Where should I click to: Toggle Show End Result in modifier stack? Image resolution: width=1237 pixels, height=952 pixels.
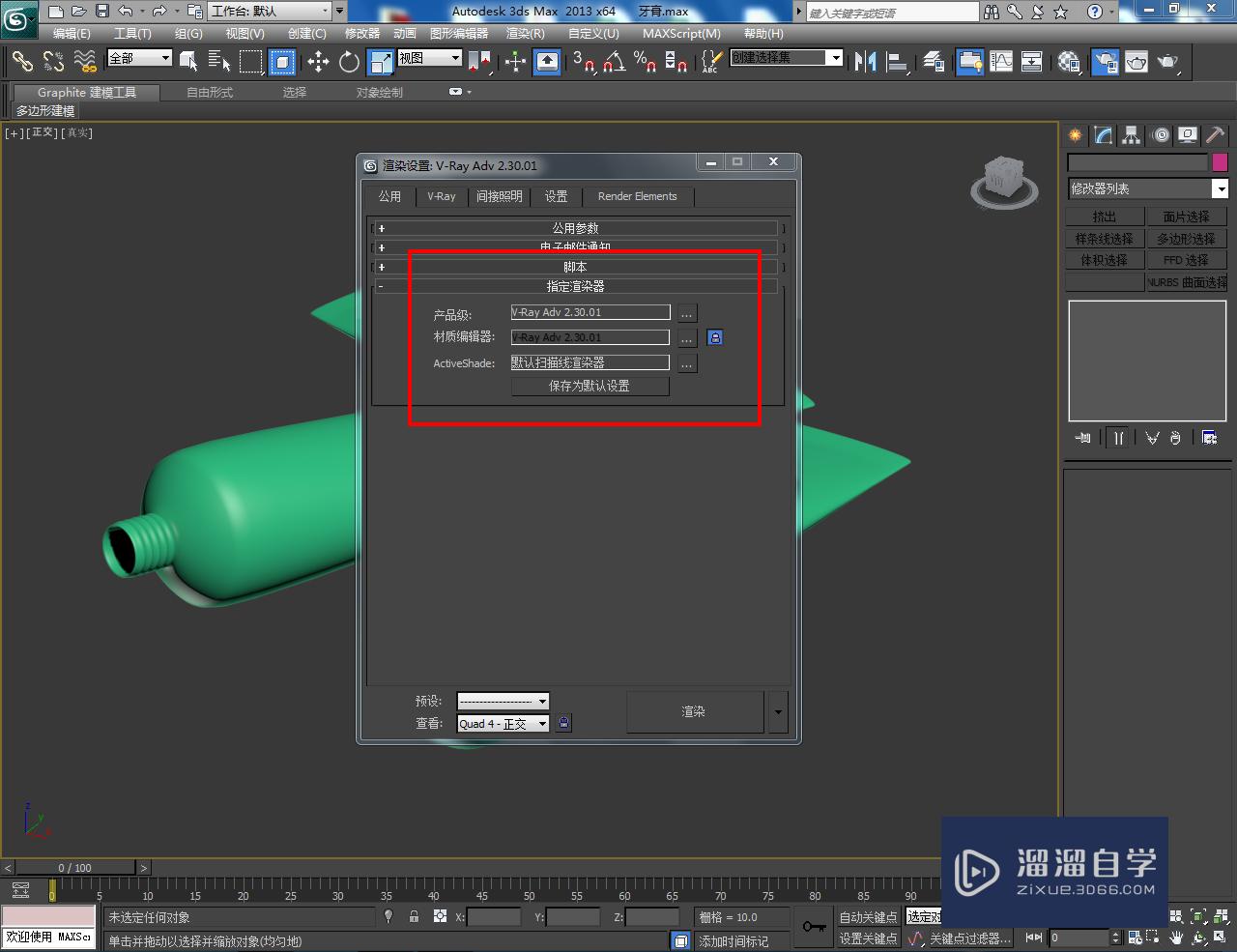tap(1118, 438)
